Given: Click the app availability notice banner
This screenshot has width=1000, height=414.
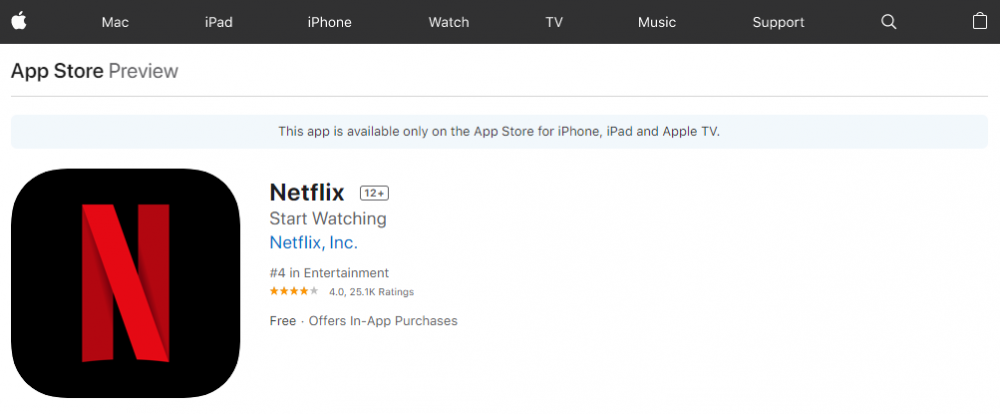Looking at the screenshot, I should [x=499, y=132].
